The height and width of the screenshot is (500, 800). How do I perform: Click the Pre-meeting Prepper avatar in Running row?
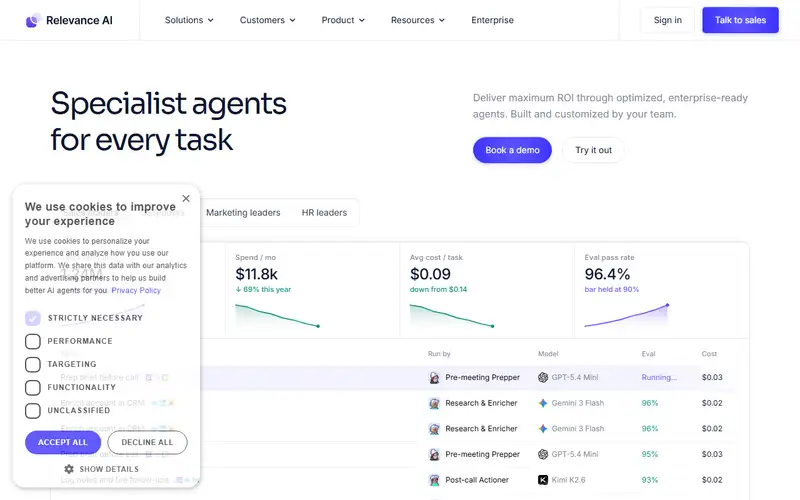pos(434,378)
